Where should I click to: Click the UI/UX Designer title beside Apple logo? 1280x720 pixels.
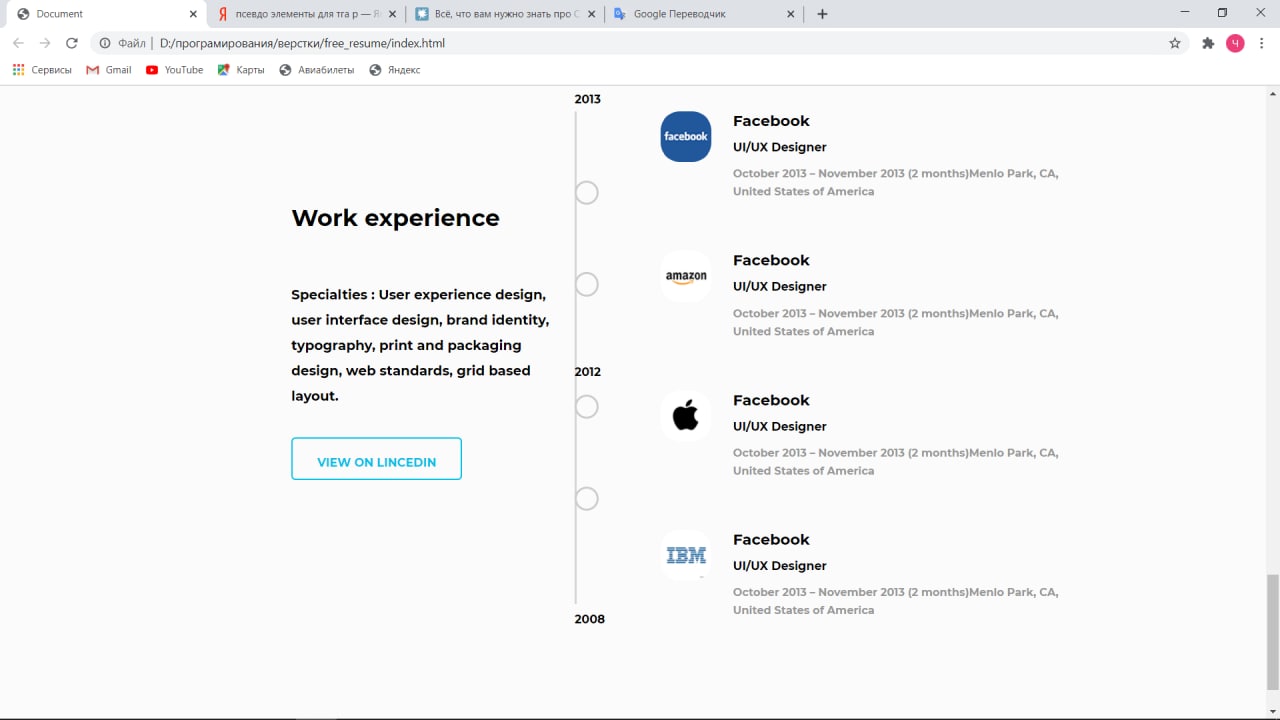780,426
